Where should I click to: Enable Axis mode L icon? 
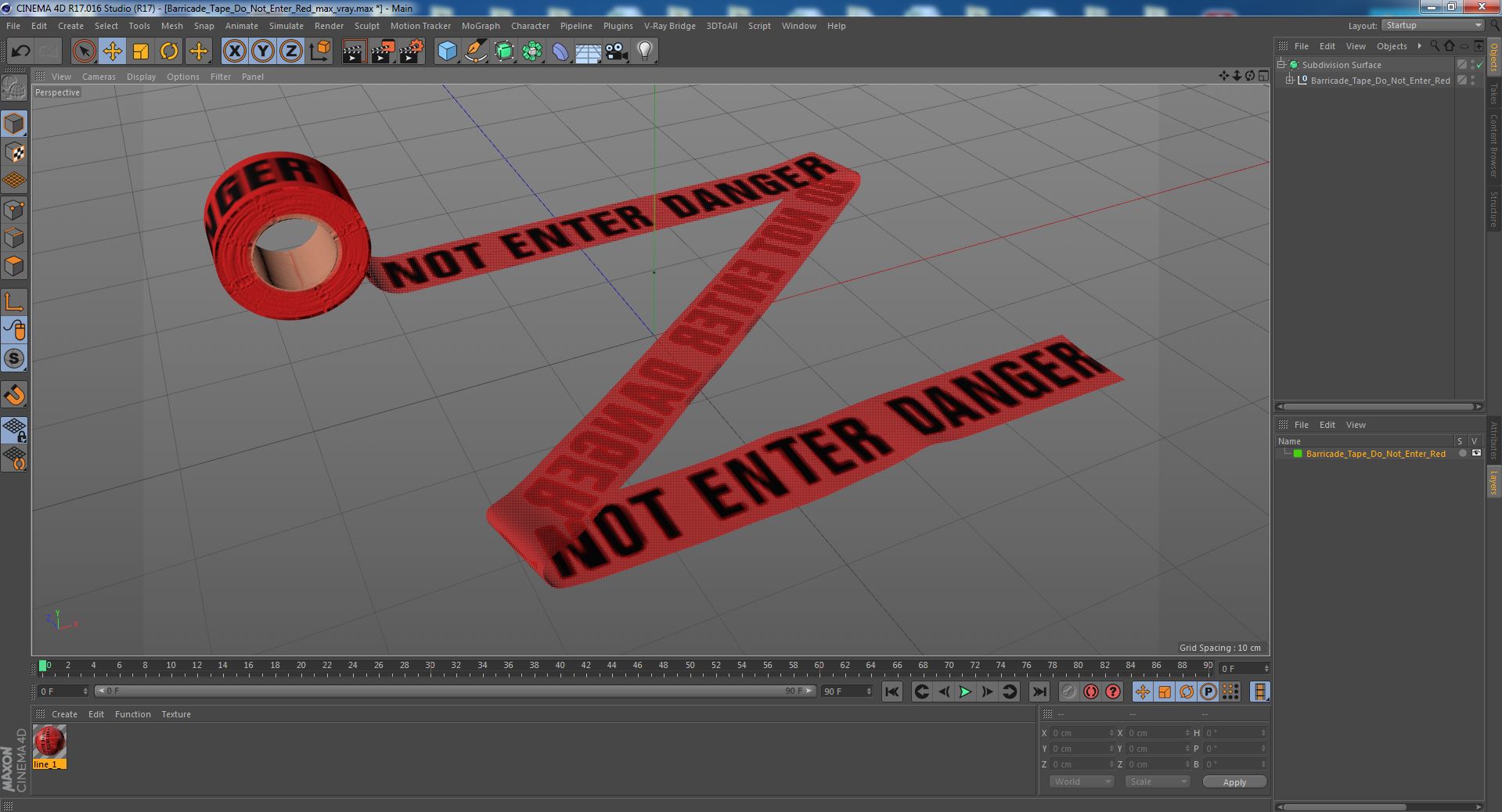pos(14,302)
